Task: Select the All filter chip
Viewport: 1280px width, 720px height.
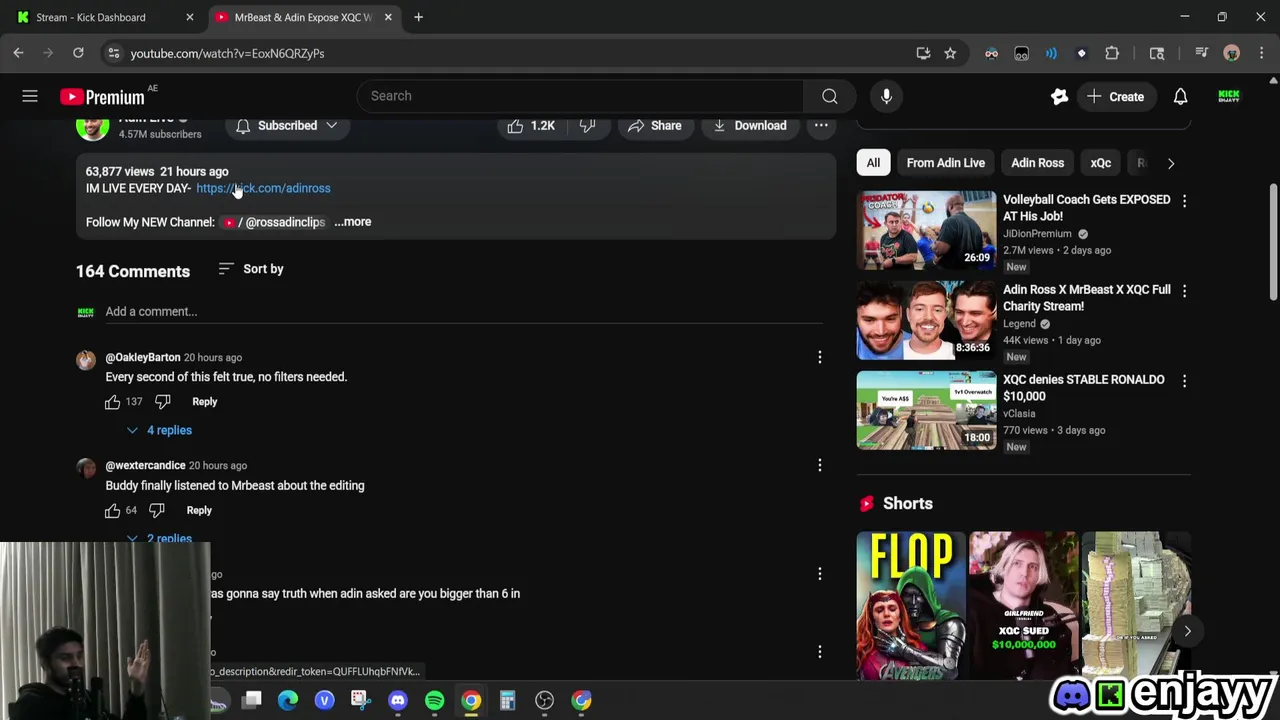Action: click(x=873, y=163)
